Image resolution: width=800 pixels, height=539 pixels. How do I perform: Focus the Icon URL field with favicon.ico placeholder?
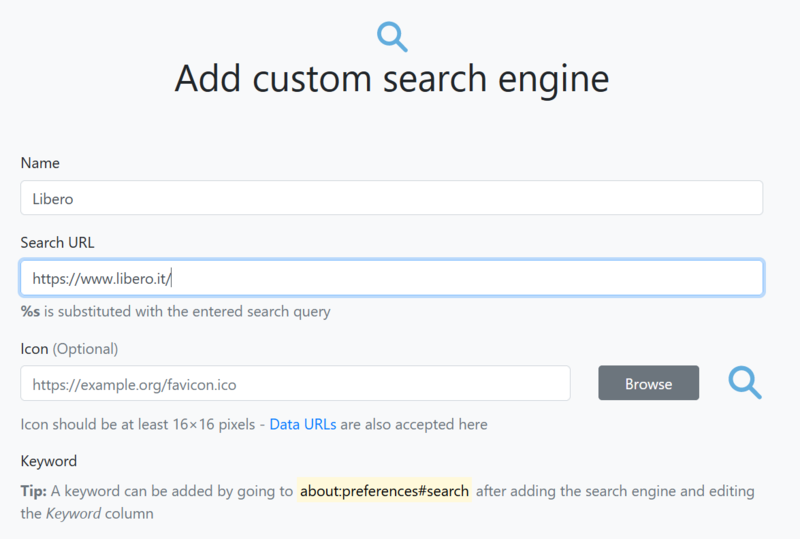point(295,383)
